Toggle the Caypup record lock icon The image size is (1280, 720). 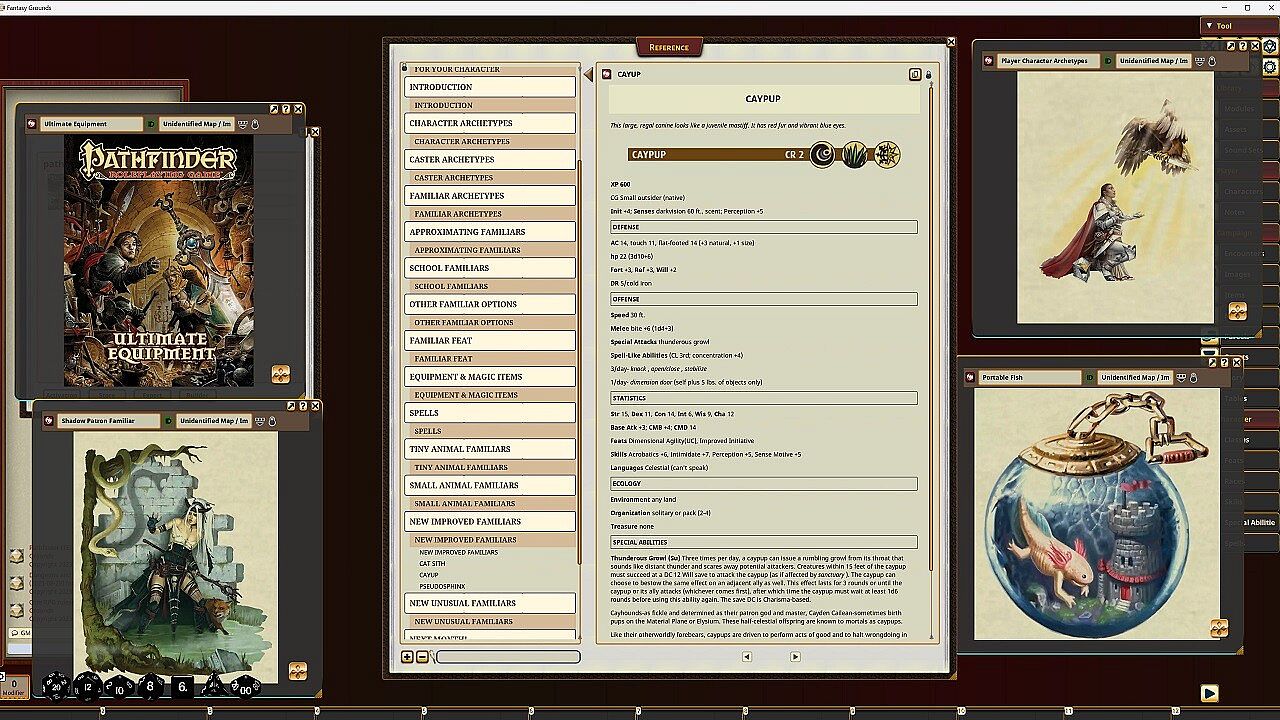(928, 74)
